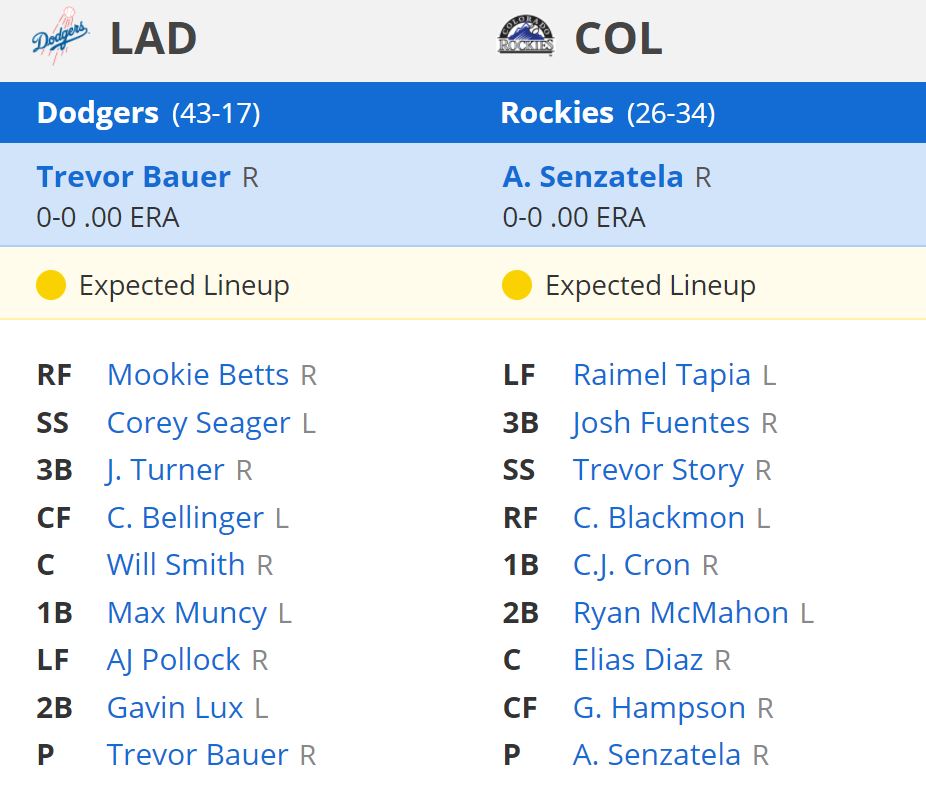Image resolution: width=926 pixels, height=798 pixels.
Task: Click the Colorado Rockies team logo icon
Action: tap(526, 37)
